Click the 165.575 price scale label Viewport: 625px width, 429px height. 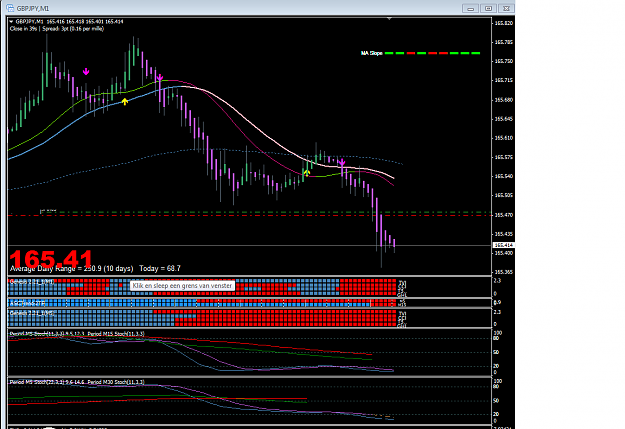[504, 157]
